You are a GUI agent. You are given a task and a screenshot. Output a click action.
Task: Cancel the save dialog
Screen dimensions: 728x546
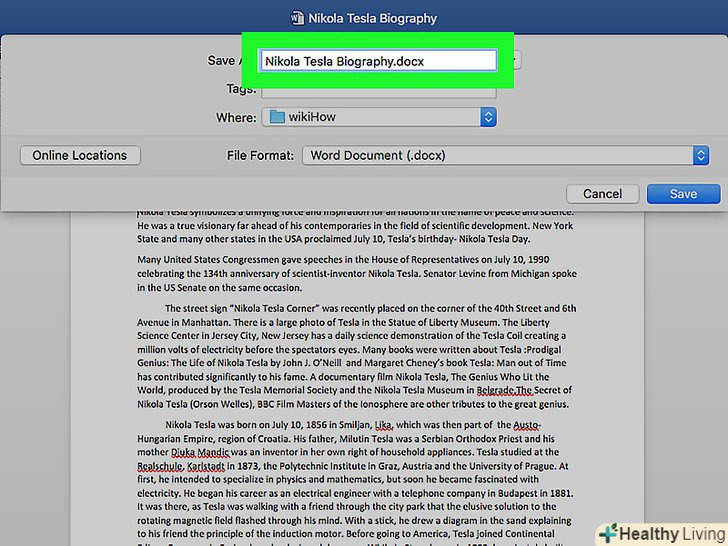[x=603, y=194]
